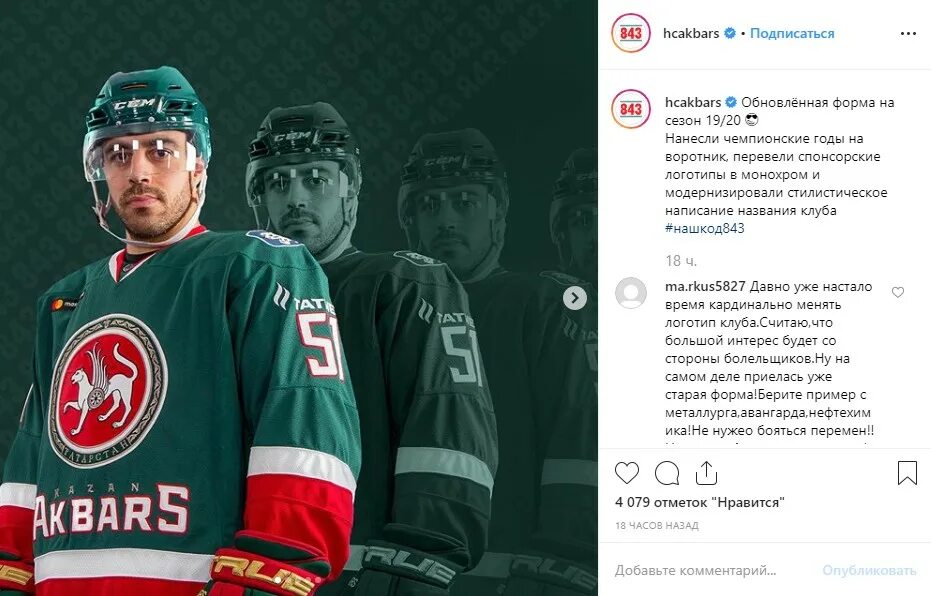
Task: Click the Опубликовать post button
Action: point(869,570)
